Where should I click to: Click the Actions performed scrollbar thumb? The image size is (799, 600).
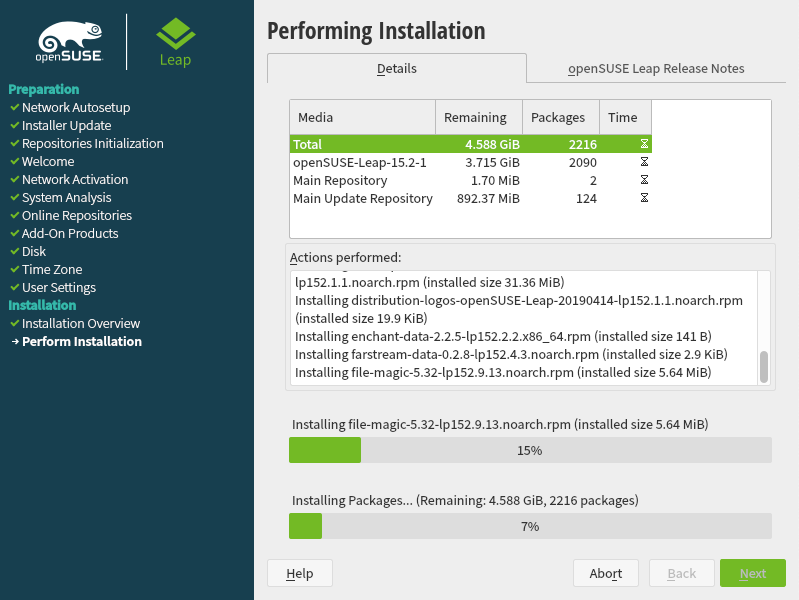pyautogui.click(x=763, y=367)
